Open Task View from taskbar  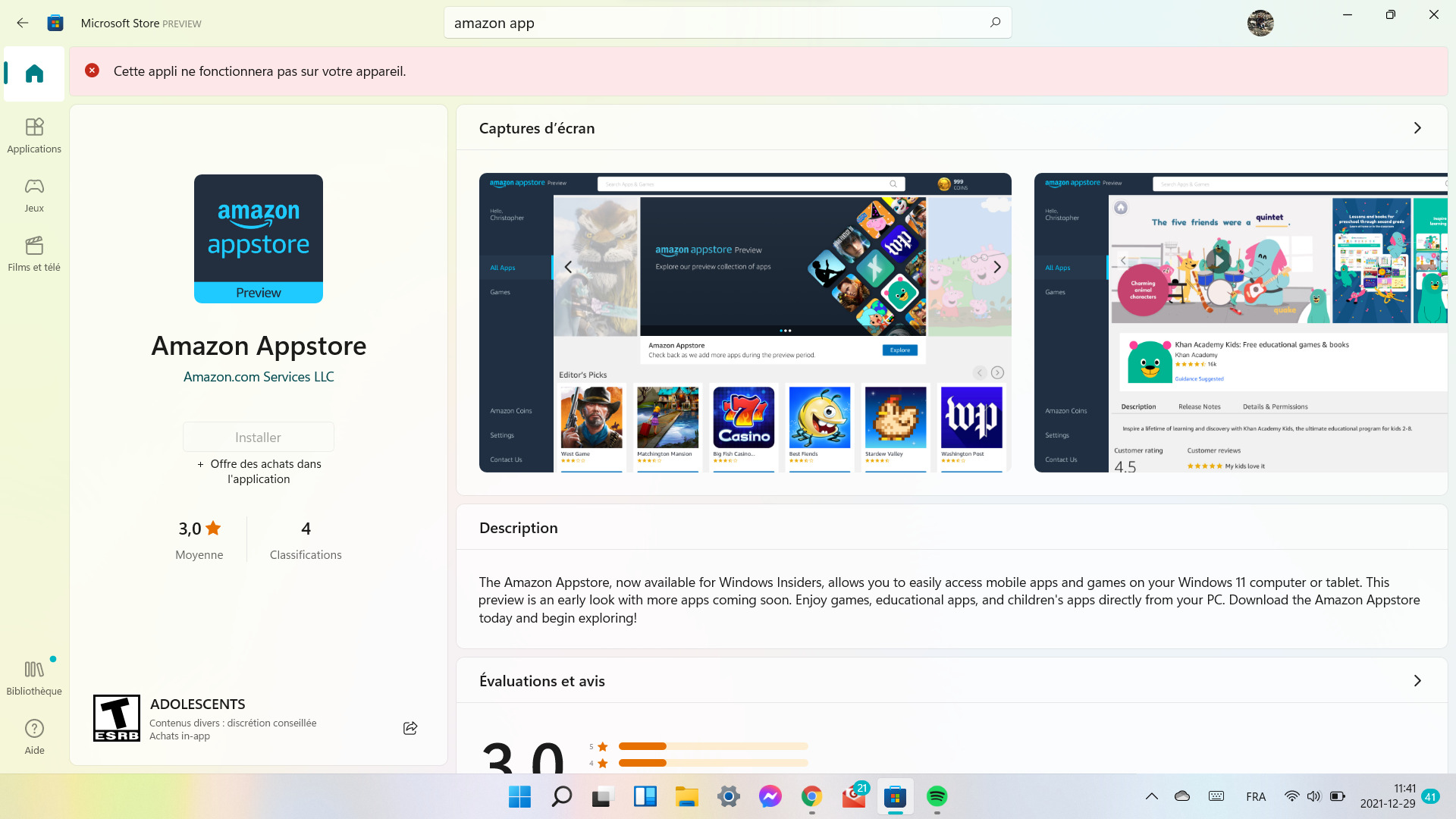[x=603, y=796]
